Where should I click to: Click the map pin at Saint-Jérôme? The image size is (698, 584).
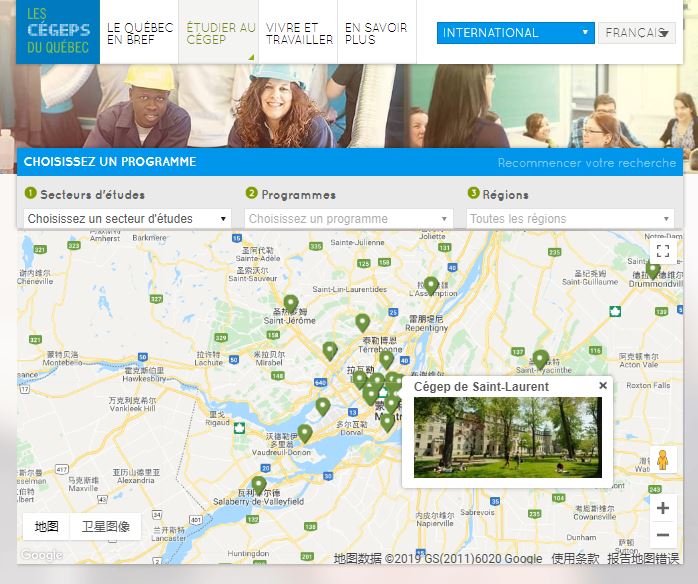(x=291, y=303)
